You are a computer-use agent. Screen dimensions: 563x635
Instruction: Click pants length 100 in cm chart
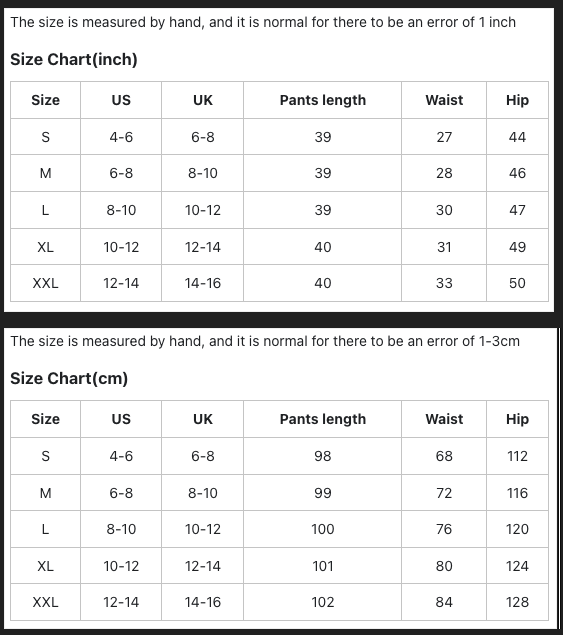323,529
